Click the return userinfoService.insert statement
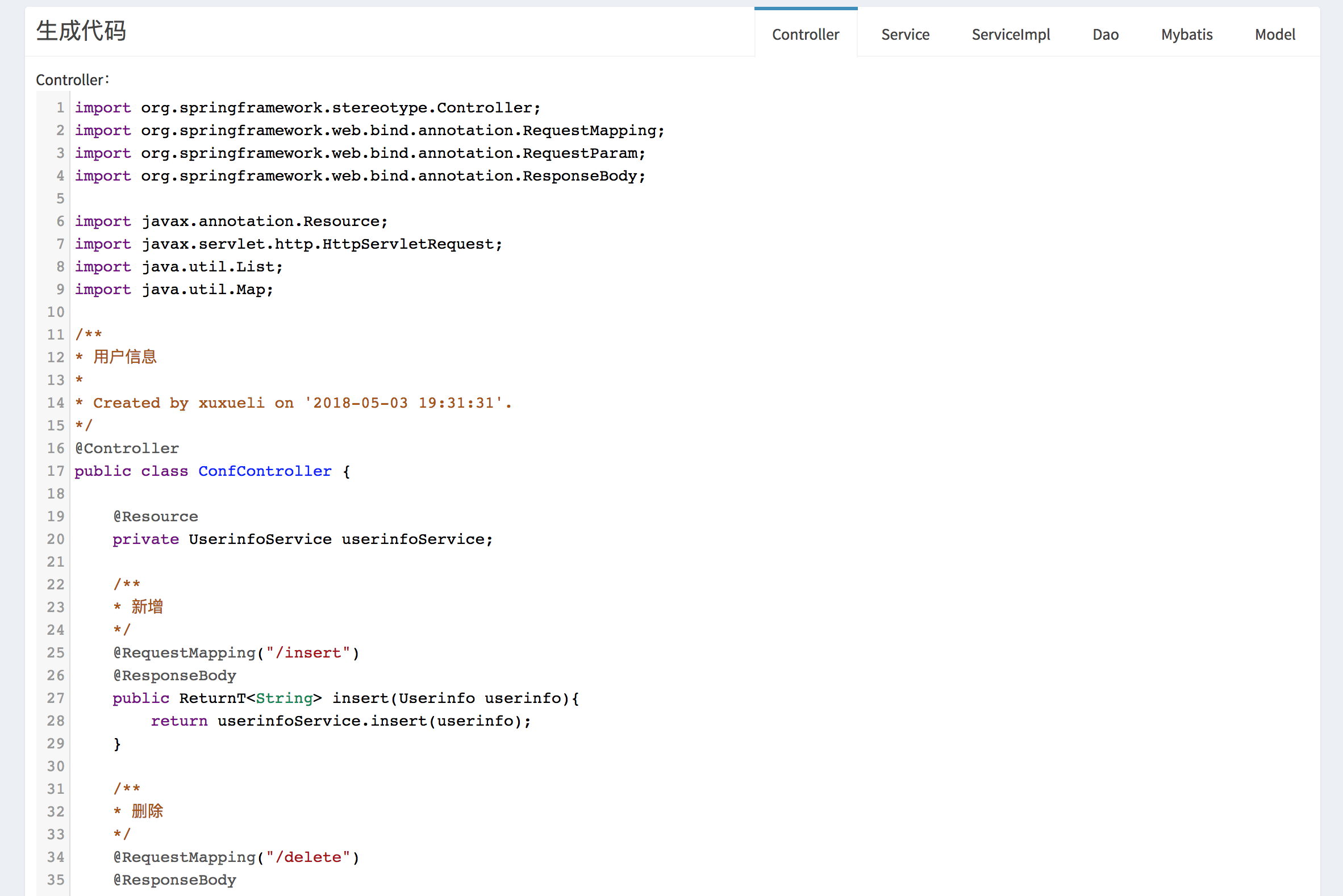This screenshot has width=1343, height=896. coord(340,721)
